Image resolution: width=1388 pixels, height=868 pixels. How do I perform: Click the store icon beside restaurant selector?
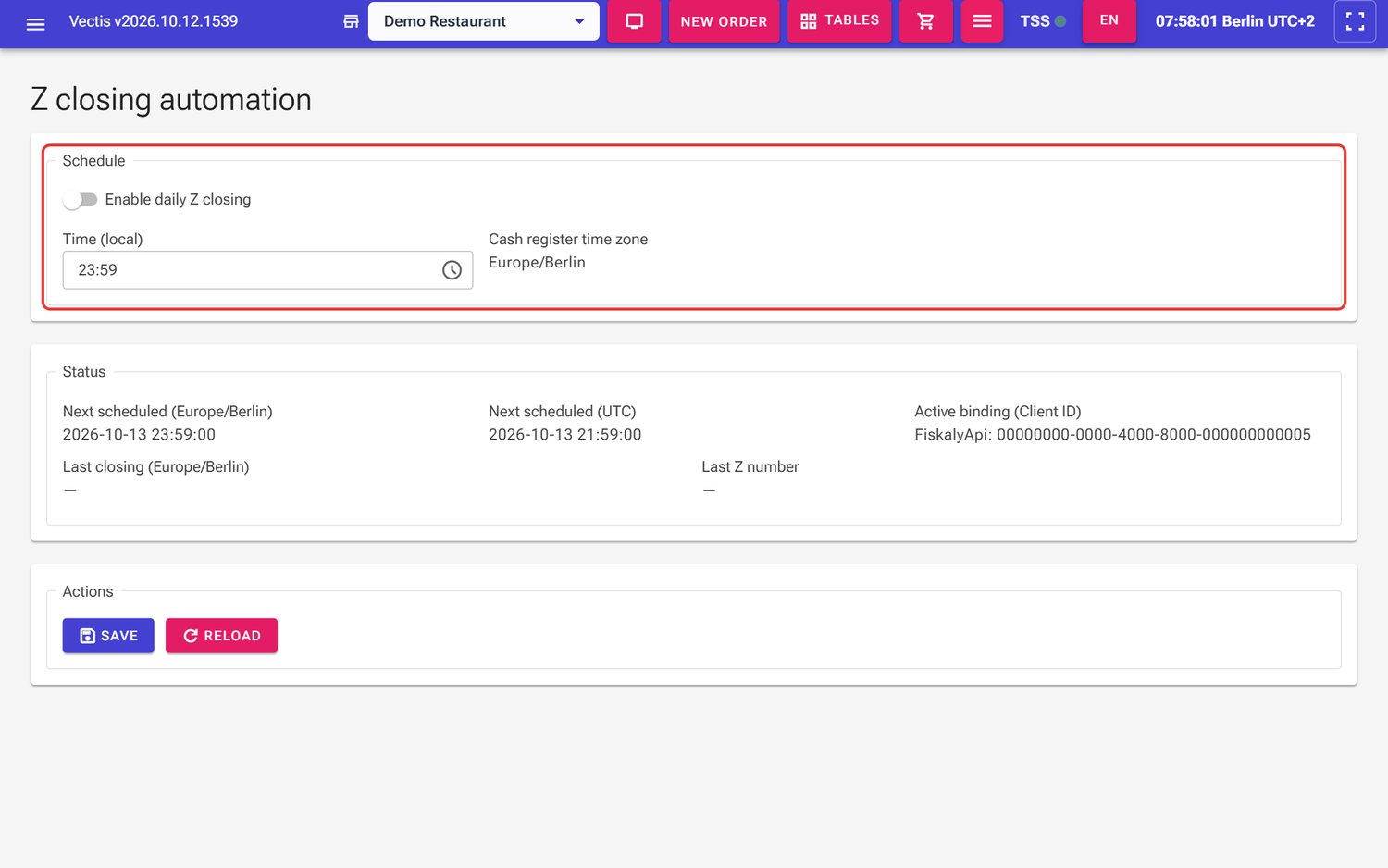tap(351, 21)
